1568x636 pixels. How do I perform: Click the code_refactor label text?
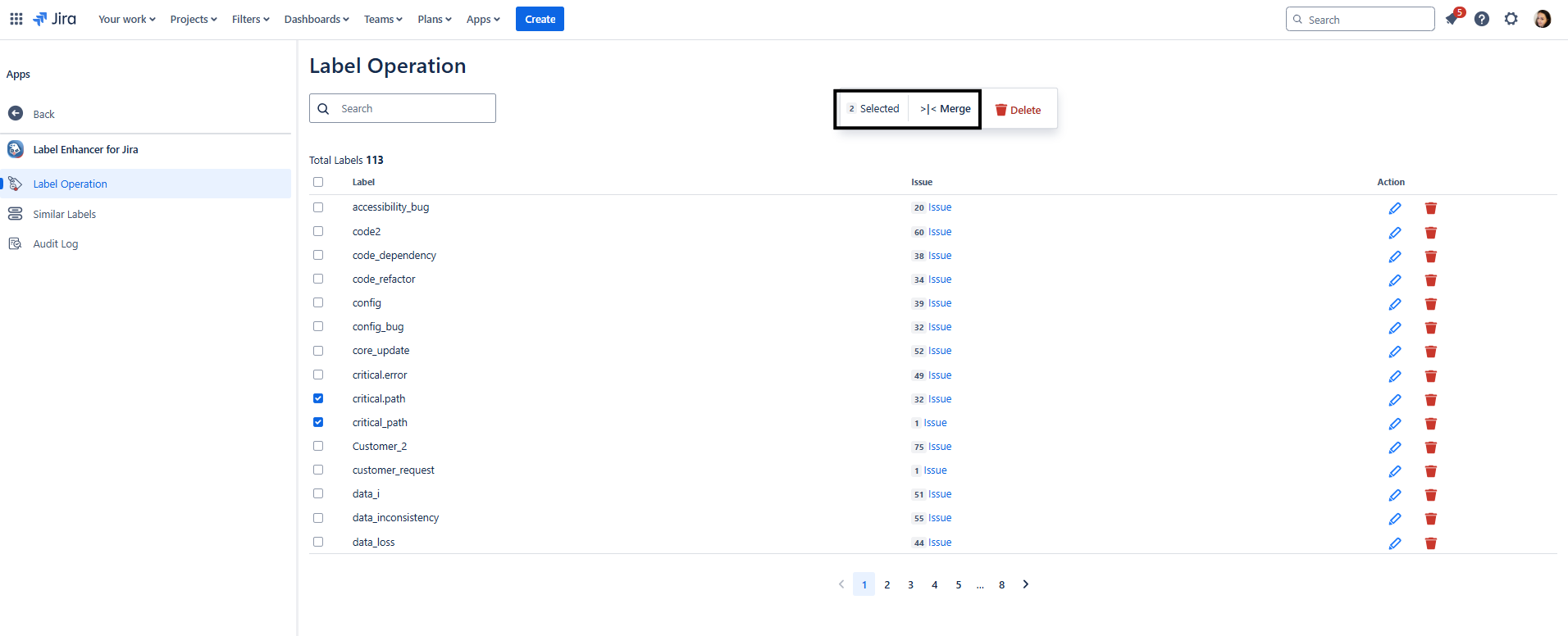pos(384,279)
